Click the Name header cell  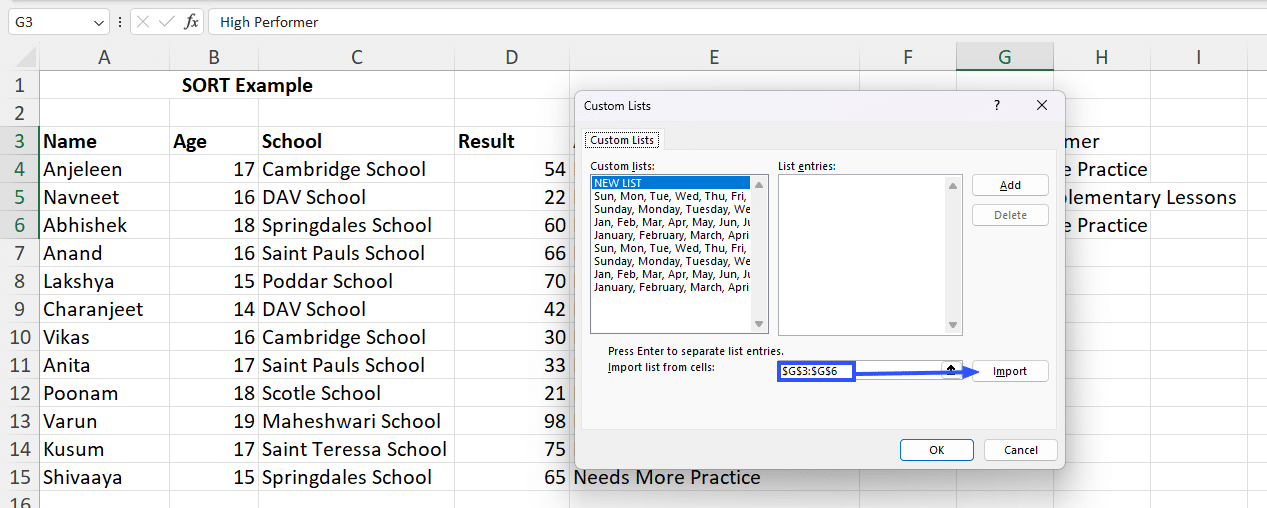tap(104, 141)
